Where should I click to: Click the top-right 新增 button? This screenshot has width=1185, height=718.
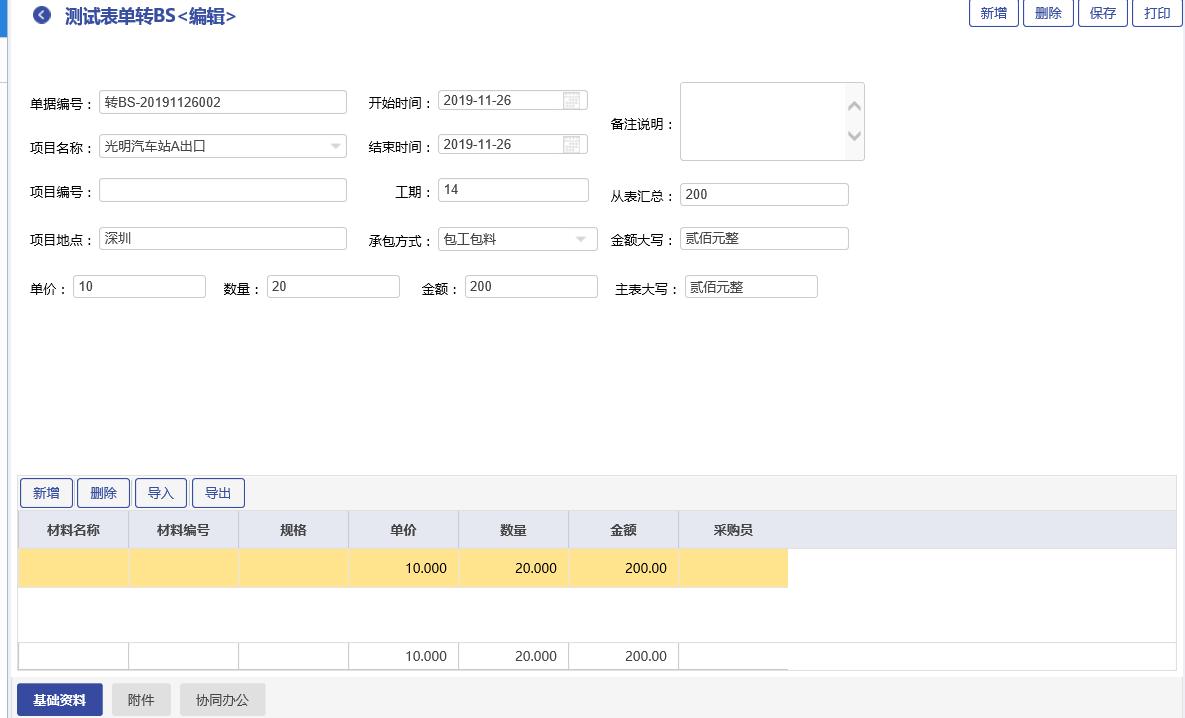tap(993, 13)
